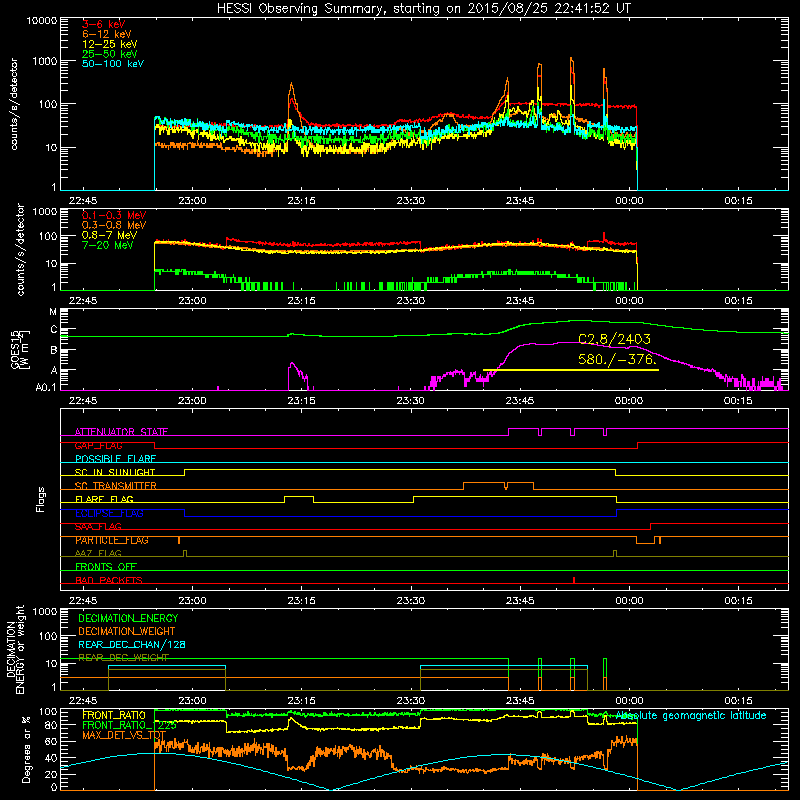Click the yellow flare duration bar in GOES panel

click(570, 370)
